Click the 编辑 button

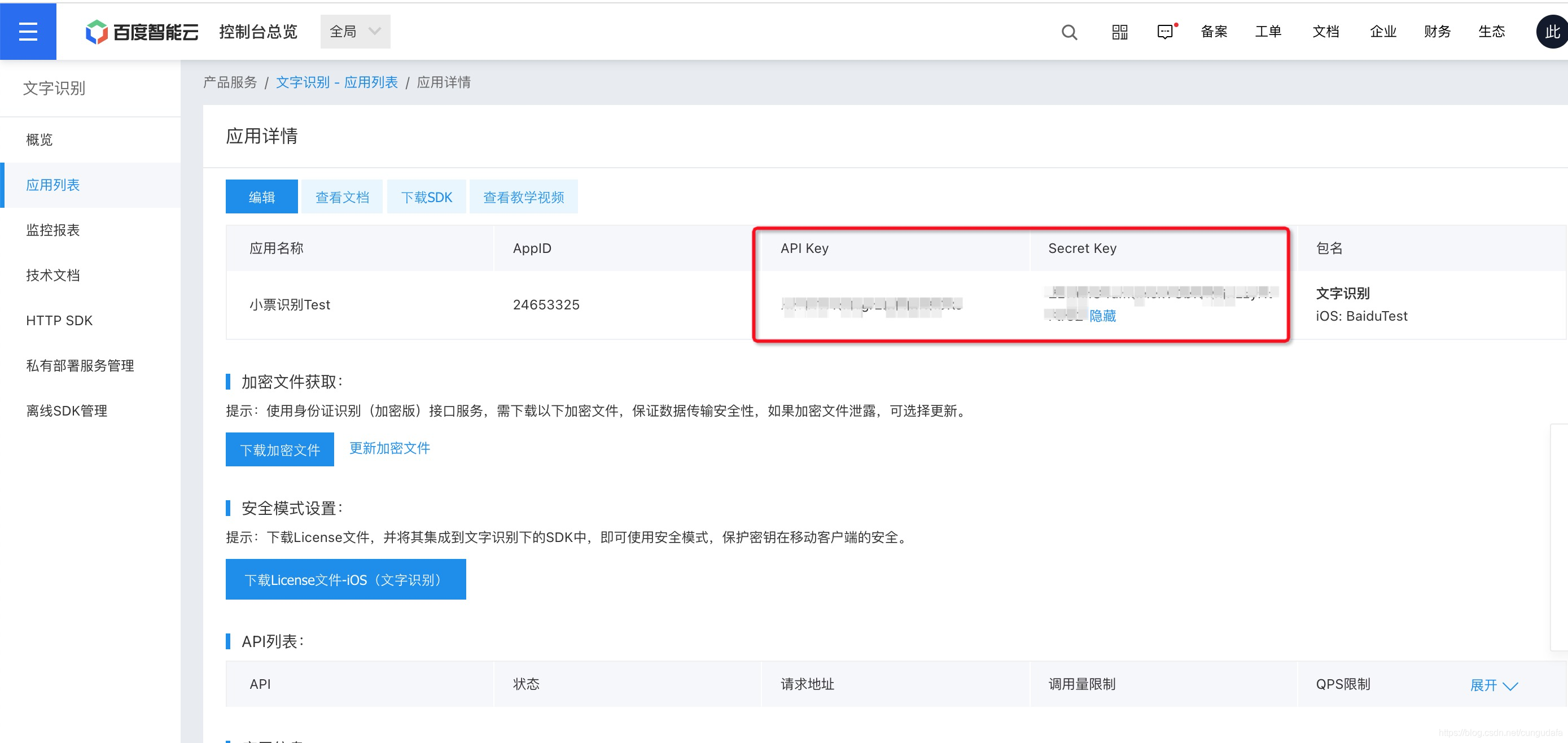pos(262,196)
